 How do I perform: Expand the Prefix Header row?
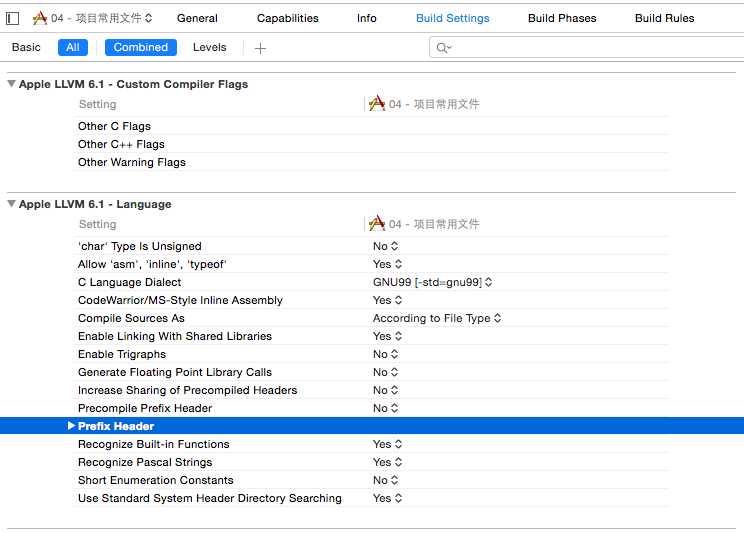click(71, 426)
